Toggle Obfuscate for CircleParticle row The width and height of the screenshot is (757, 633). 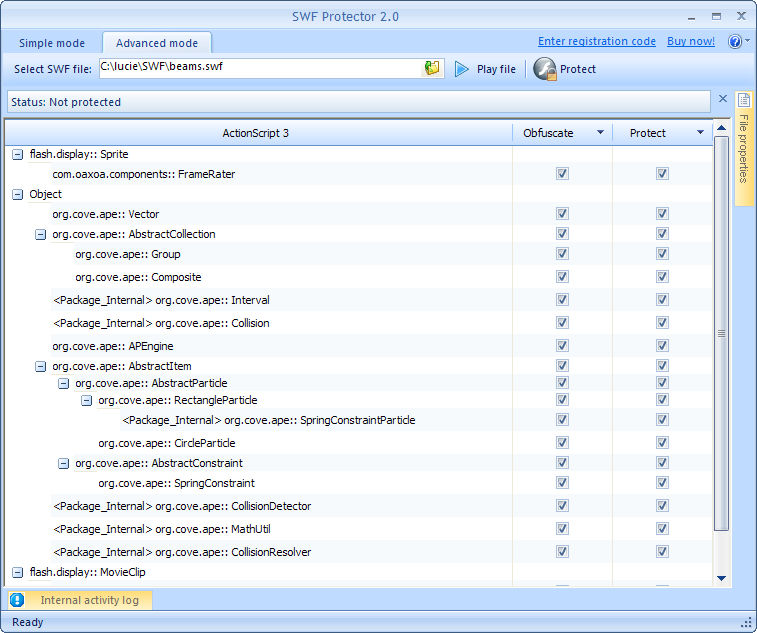click(x=562, y=443)
